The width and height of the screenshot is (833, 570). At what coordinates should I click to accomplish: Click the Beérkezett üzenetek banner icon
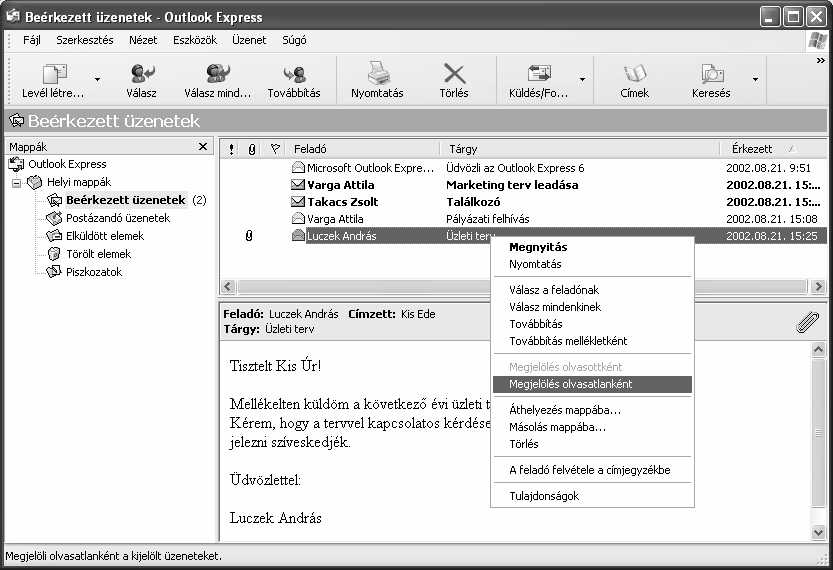point(16,121)
